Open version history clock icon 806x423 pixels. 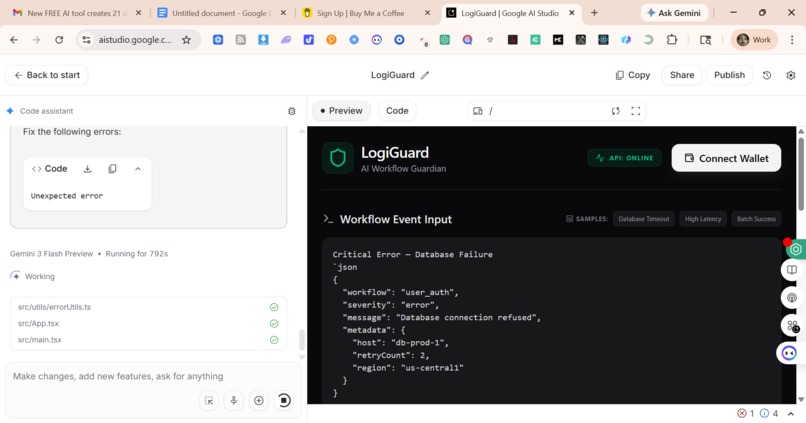[767, 75]
